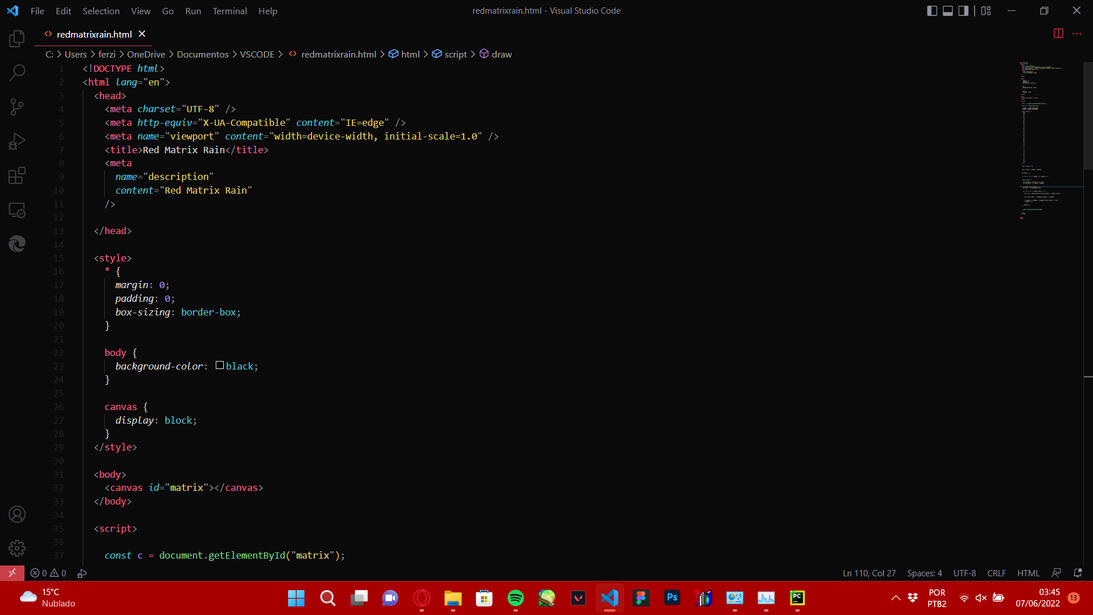Open the Search view in activity bar
The width and height of the screenshot is (1093, 615).
[17, 73]
